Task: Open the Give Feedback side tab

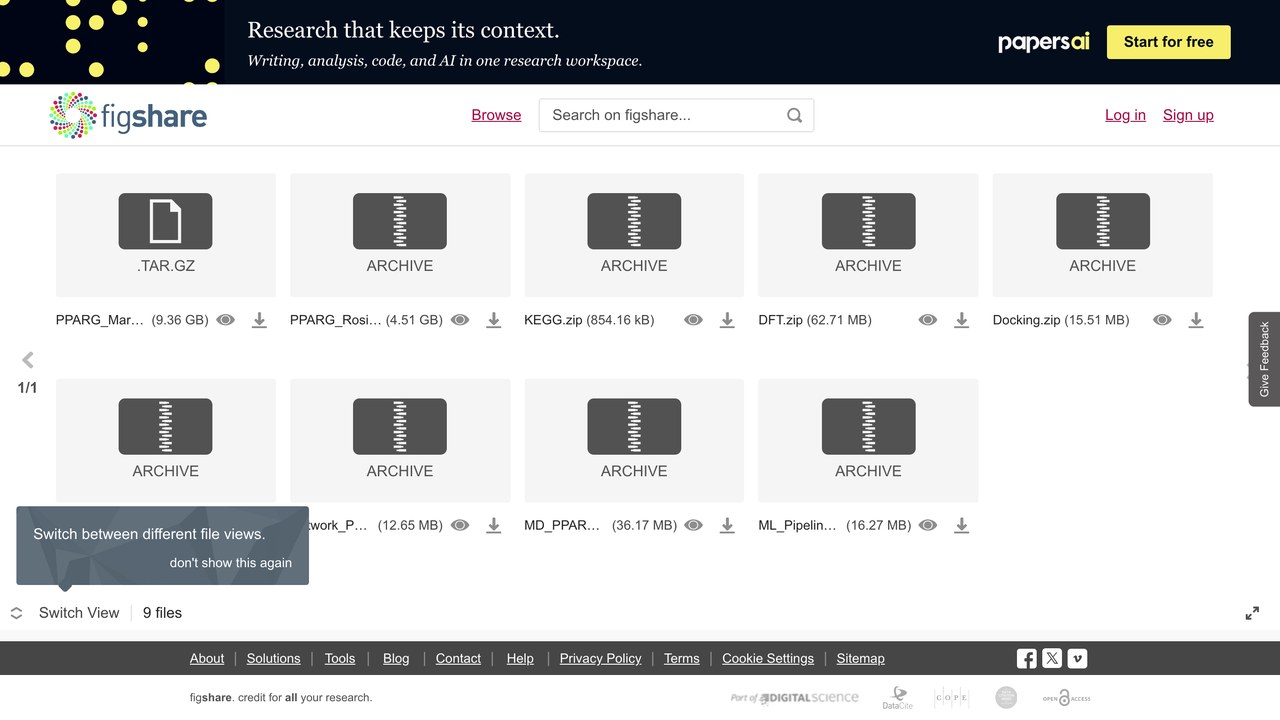Action: (x=1264, y=359)
